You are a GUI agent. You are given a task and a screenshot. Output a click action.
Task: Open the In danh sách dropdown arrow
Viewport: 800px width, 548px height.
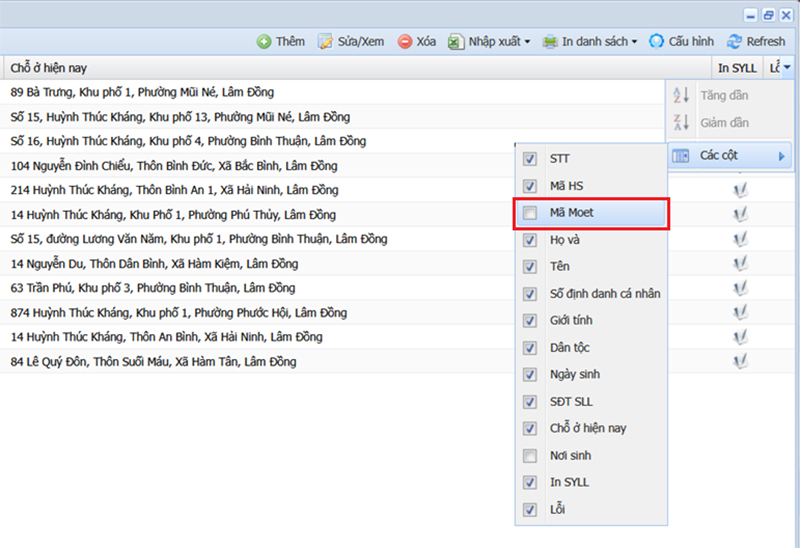(635, 42)
